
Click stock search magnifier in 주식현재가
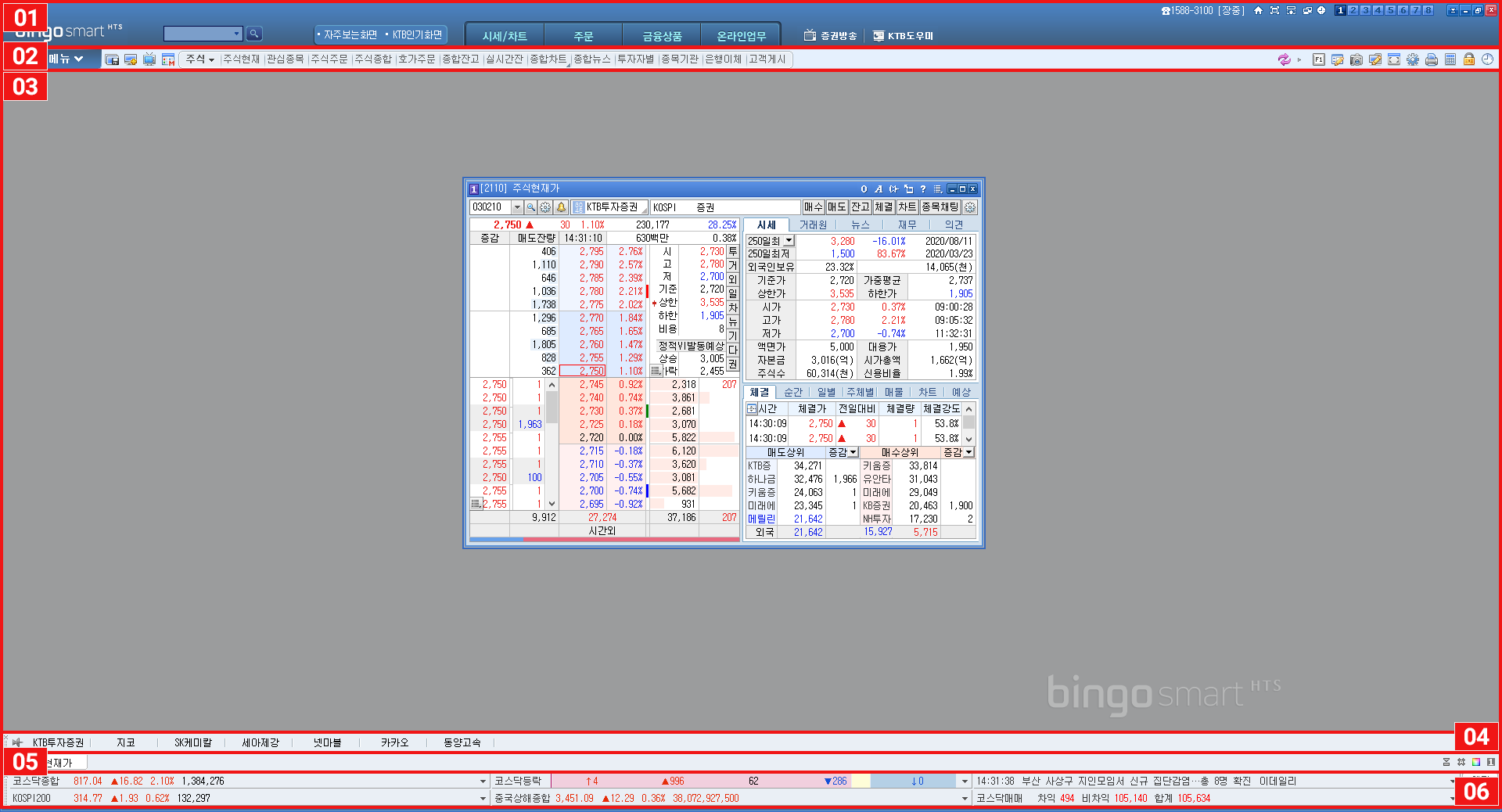(530, 207)
